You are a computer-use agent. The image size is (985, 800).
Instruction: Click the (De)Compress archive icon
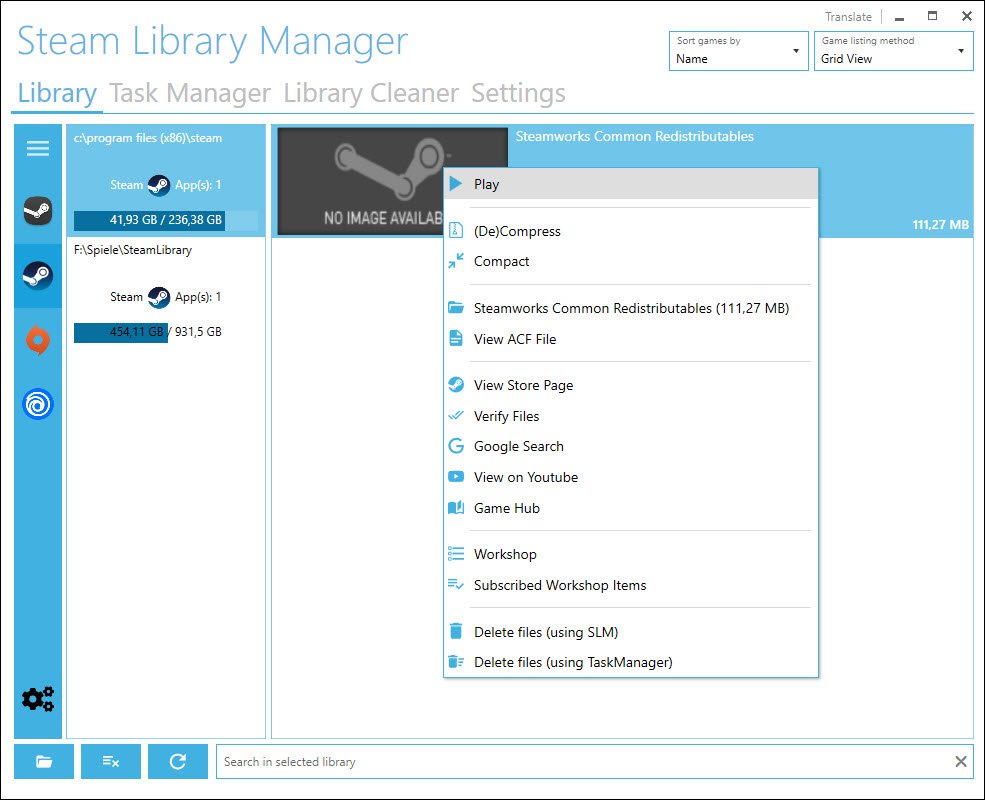click(456, 230)
